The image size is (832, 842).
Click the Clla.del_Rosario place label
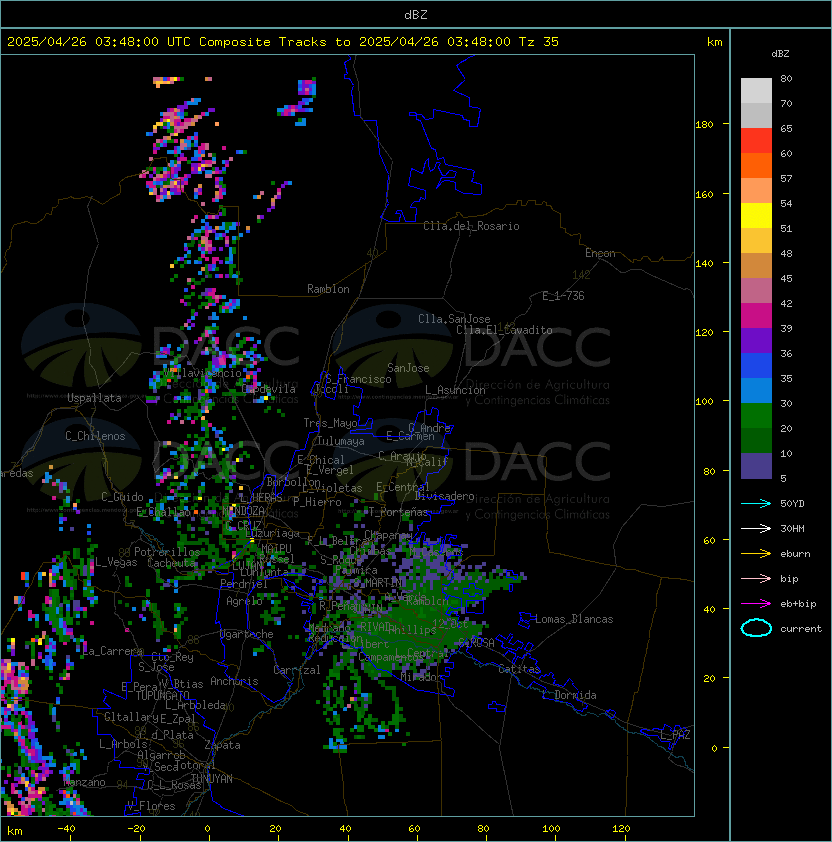471,226
